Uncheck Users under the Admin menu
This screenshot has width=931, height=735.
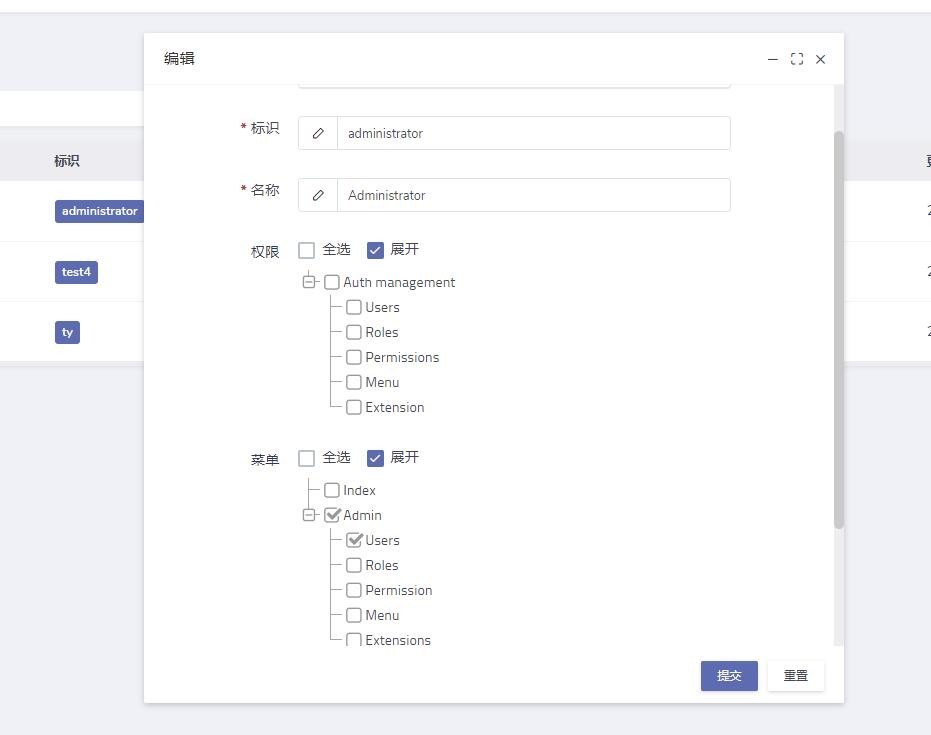[x=354, y=540]
